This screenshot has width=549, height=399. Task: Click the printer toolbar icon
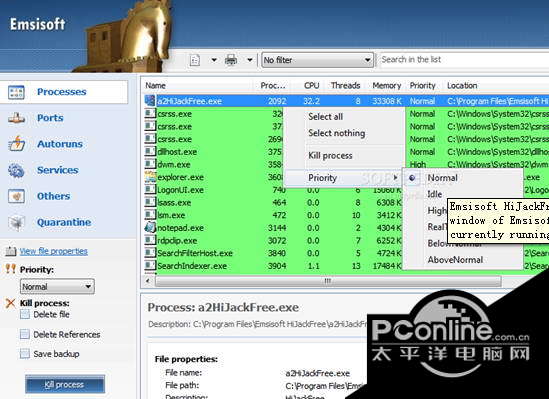pyautogui.click(x=231, y=60)
